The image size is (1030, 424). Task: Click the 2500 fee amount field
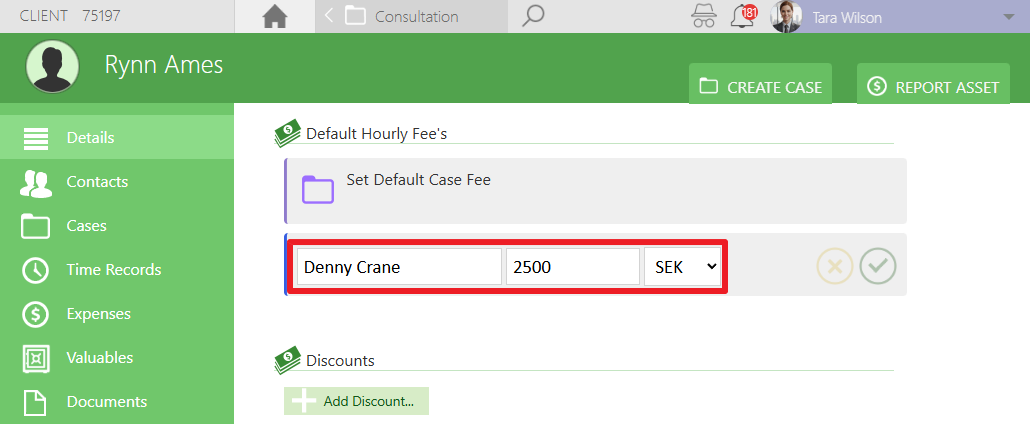click(x=573, y=267)
